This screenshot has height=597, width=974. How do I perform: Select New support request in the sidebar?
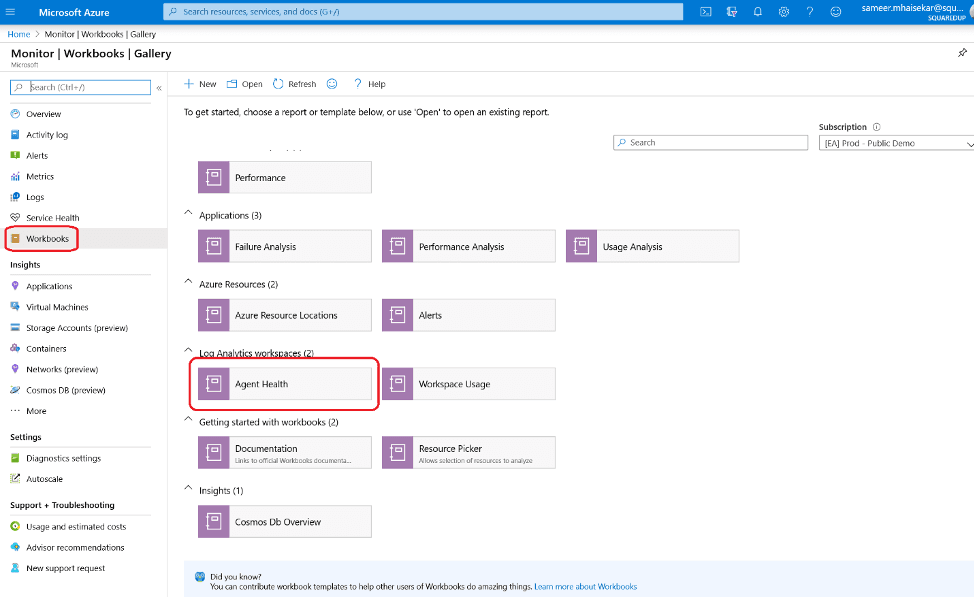pyautogui.click(x=65, y=568)
